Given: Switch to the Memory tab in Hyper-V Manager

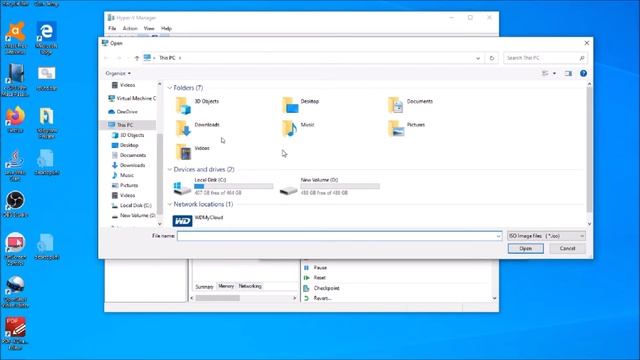Looking at the screenshot, I should 226,287.
